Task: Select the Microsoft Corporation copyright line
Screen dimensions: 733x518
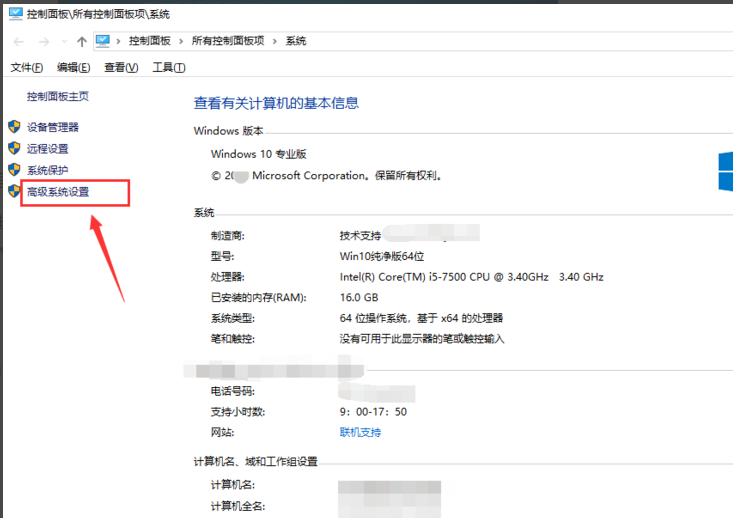Action: pyautogui.click(x=326, y=176)
